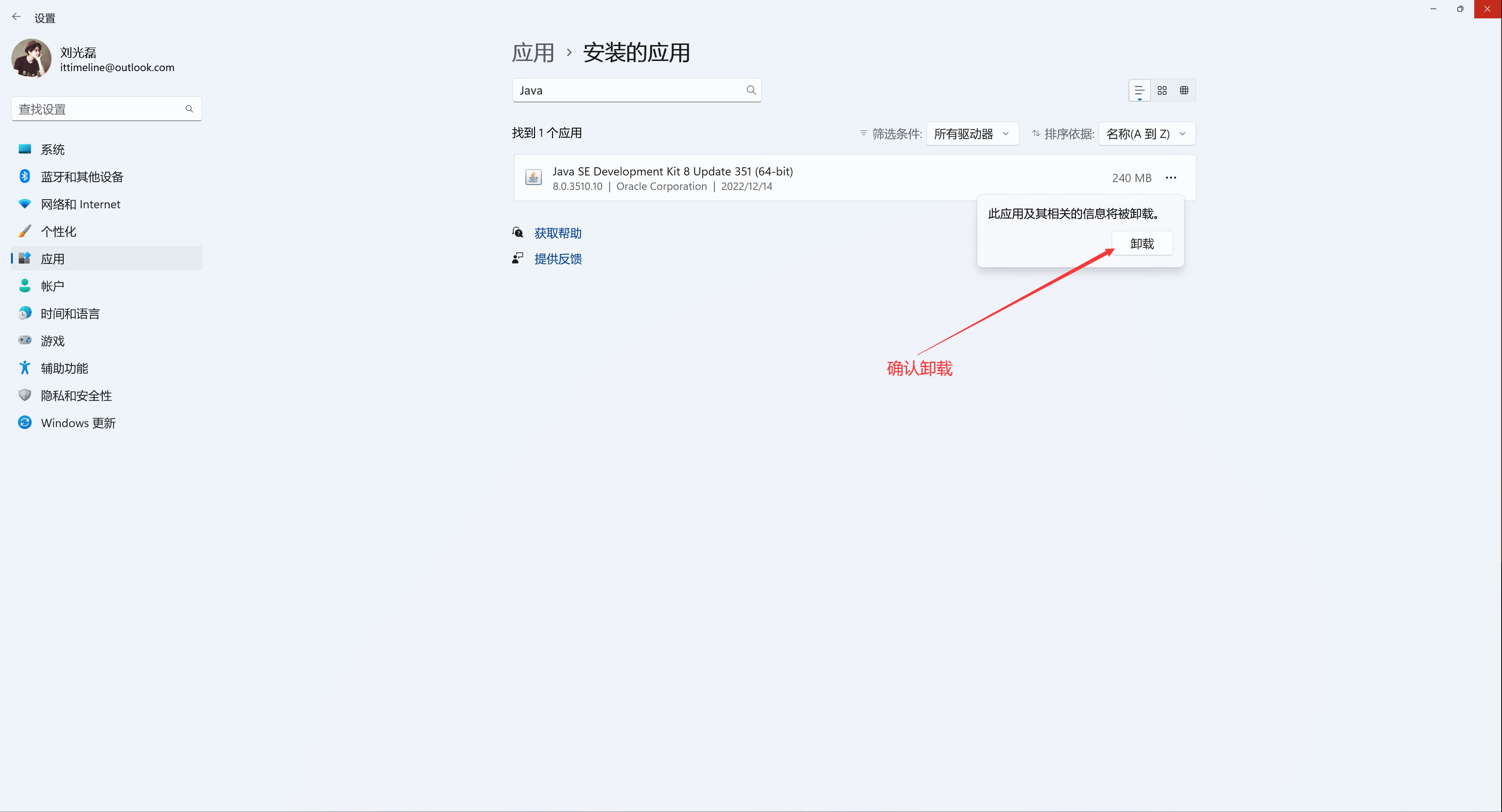
Task: Click the 时间和语言 clock globe icon
Action: point(25,313)
